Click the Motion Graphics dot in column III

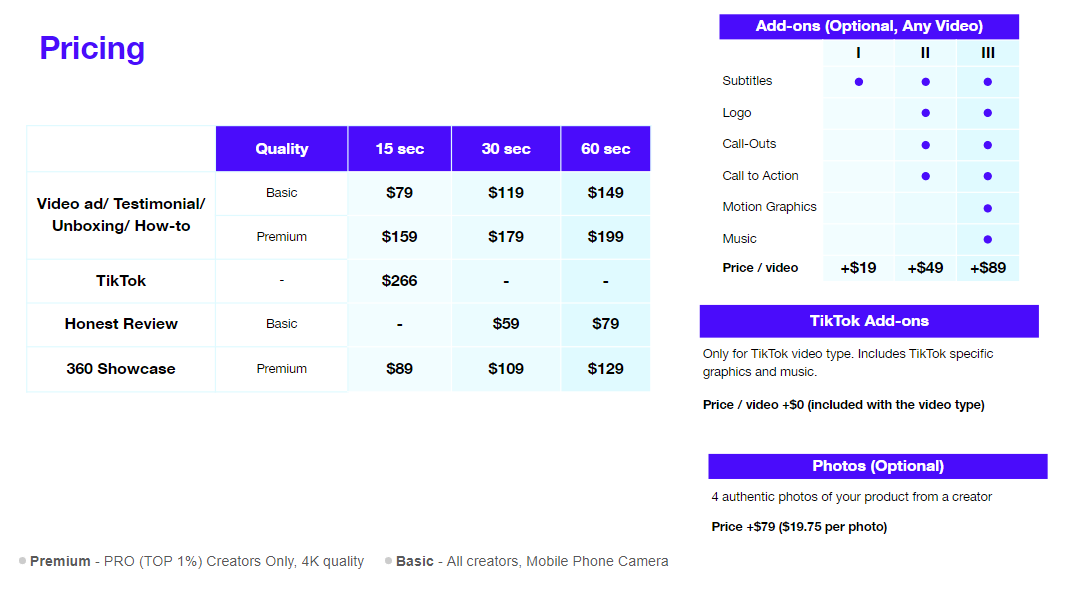(987, 208)
